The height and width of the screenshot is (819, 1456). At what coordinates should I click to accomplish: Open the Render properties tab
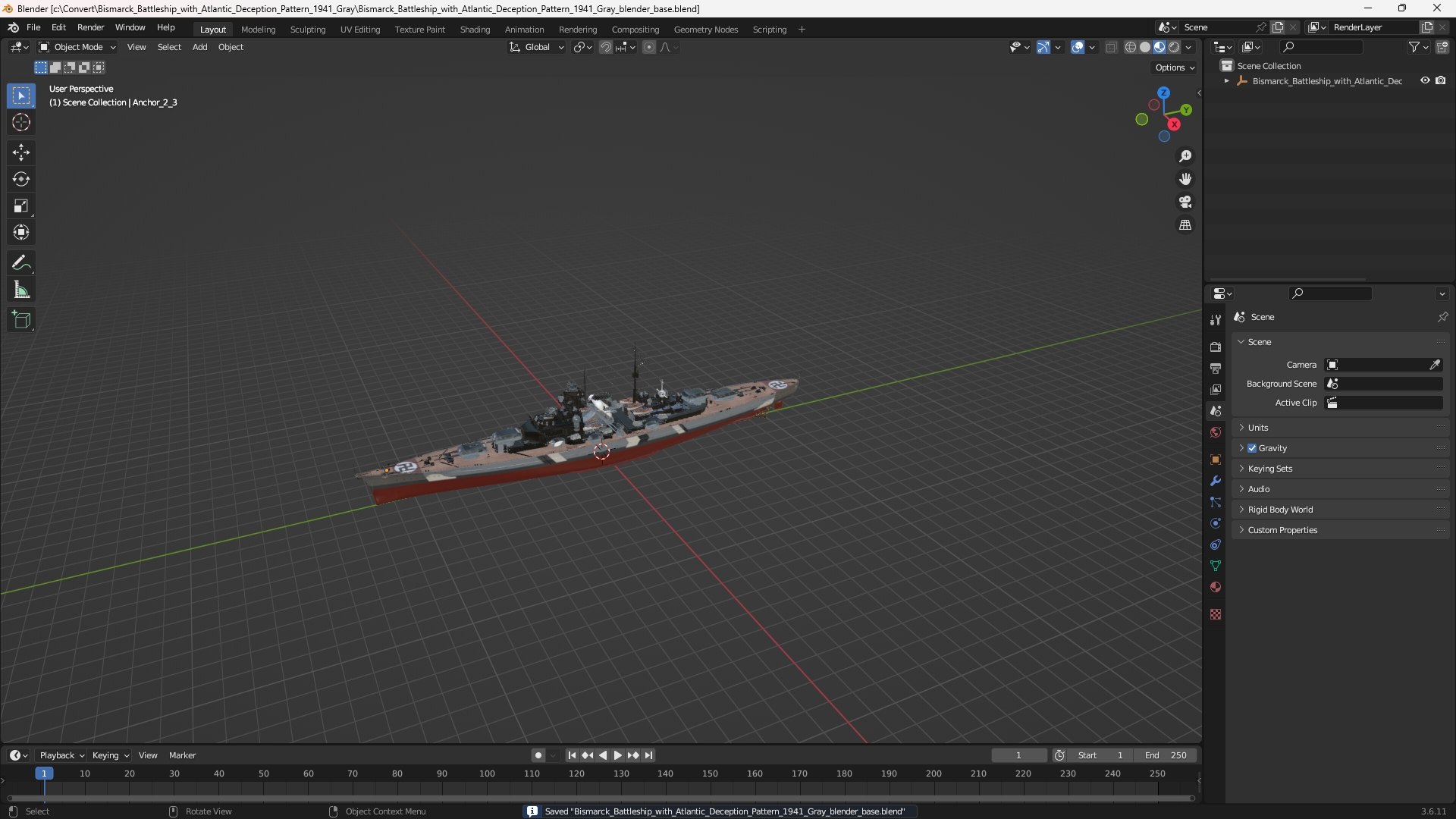1216,347
